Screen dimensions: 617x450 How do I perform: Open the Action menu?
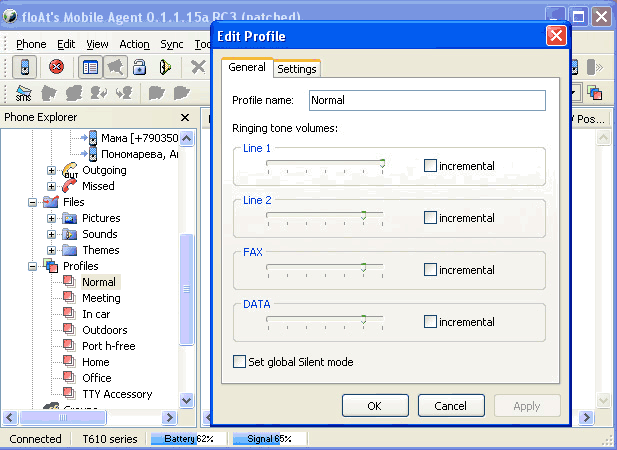point(134,44)
